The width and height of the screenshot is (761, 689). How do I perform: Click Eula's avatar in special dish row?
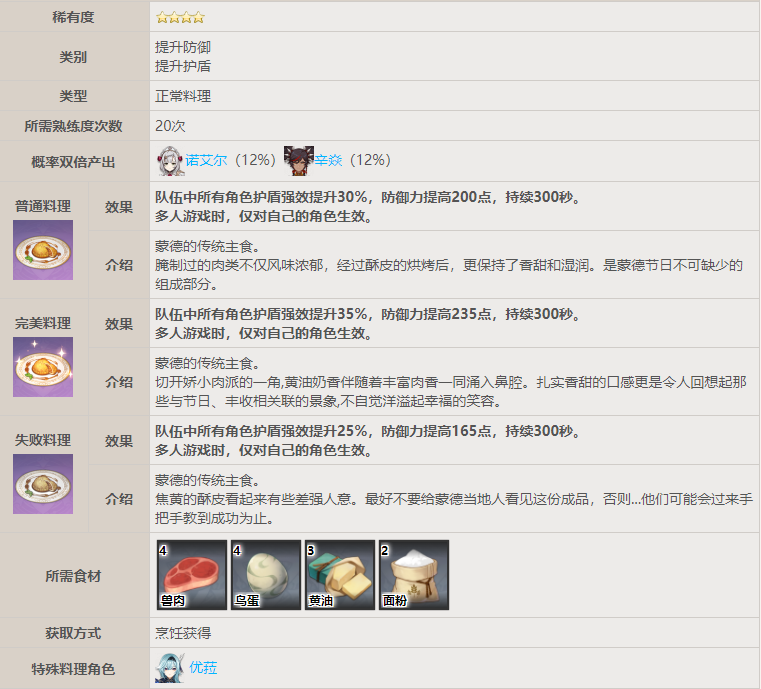(169, 668)
